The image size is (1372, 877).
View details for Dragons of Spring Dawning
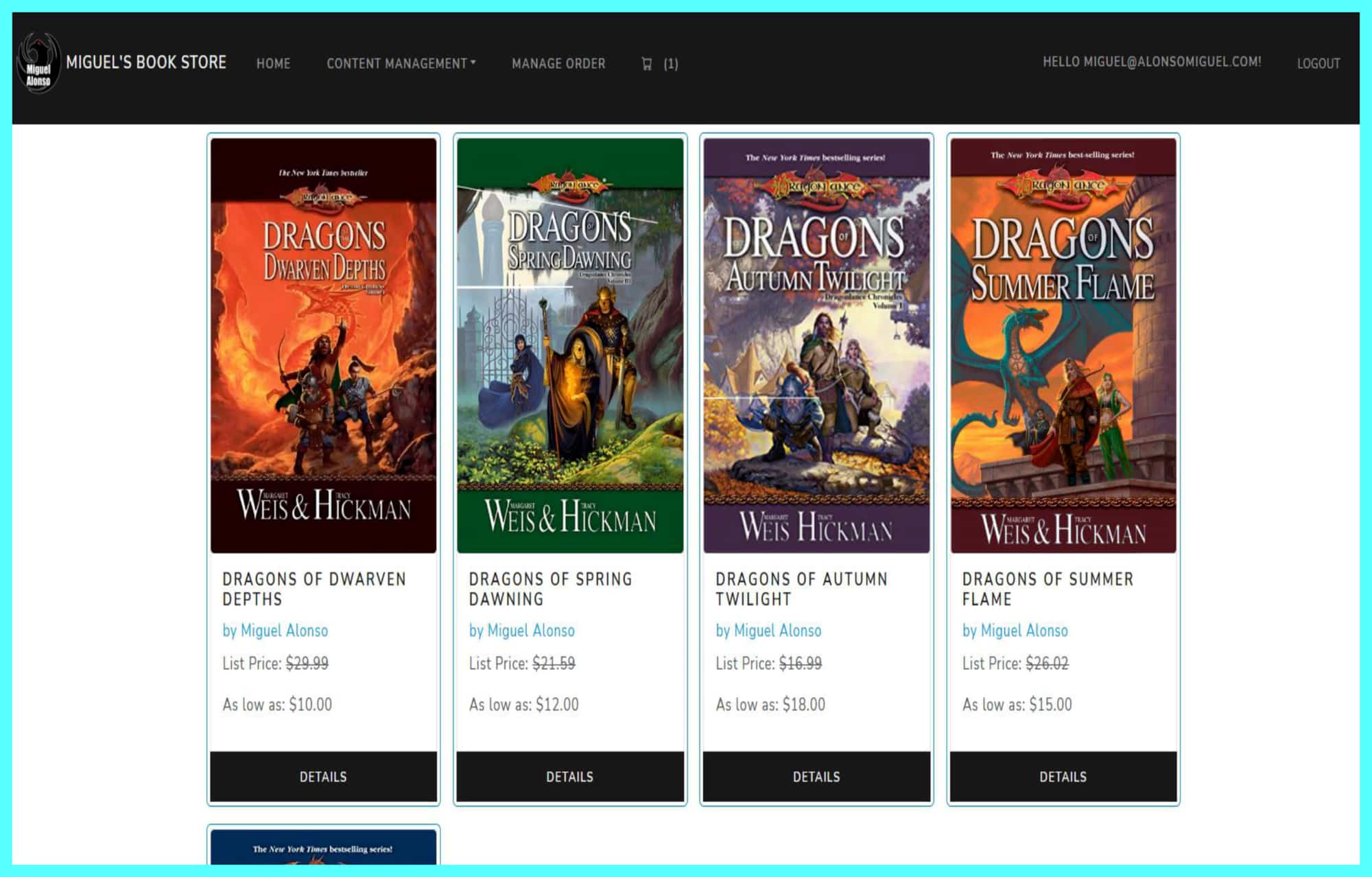[570, 777]
